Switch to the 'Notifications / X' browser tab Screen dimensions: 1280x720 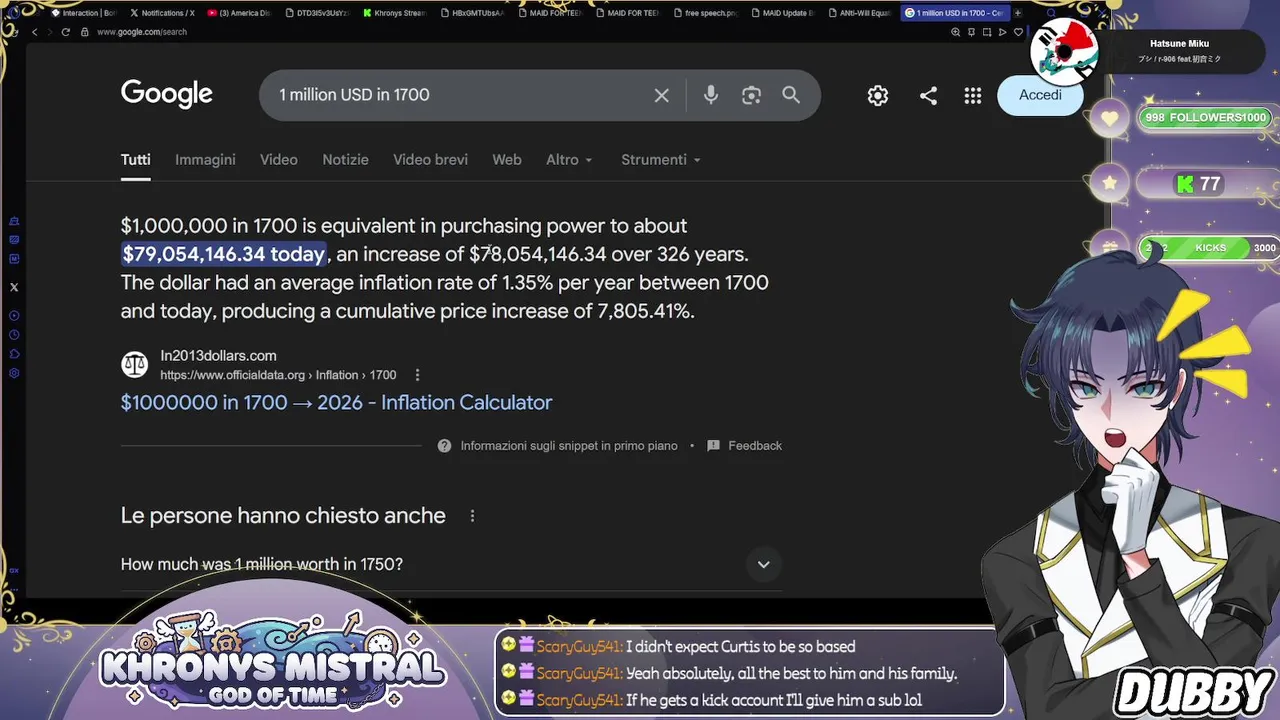coord(163,13)
